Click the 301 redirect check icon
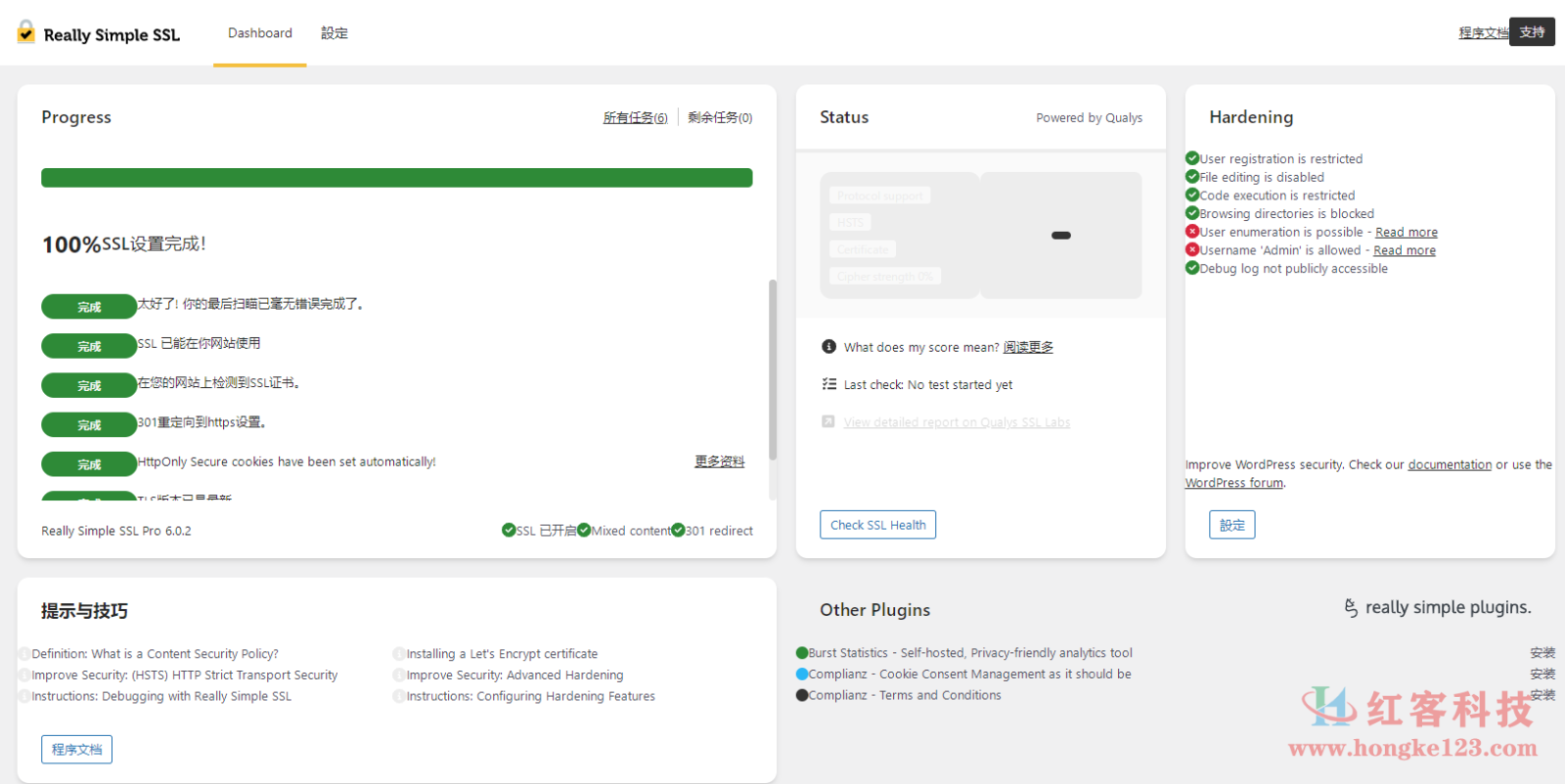The width and height of the screenshot is (1565, 784). click(x=678, y=530)
